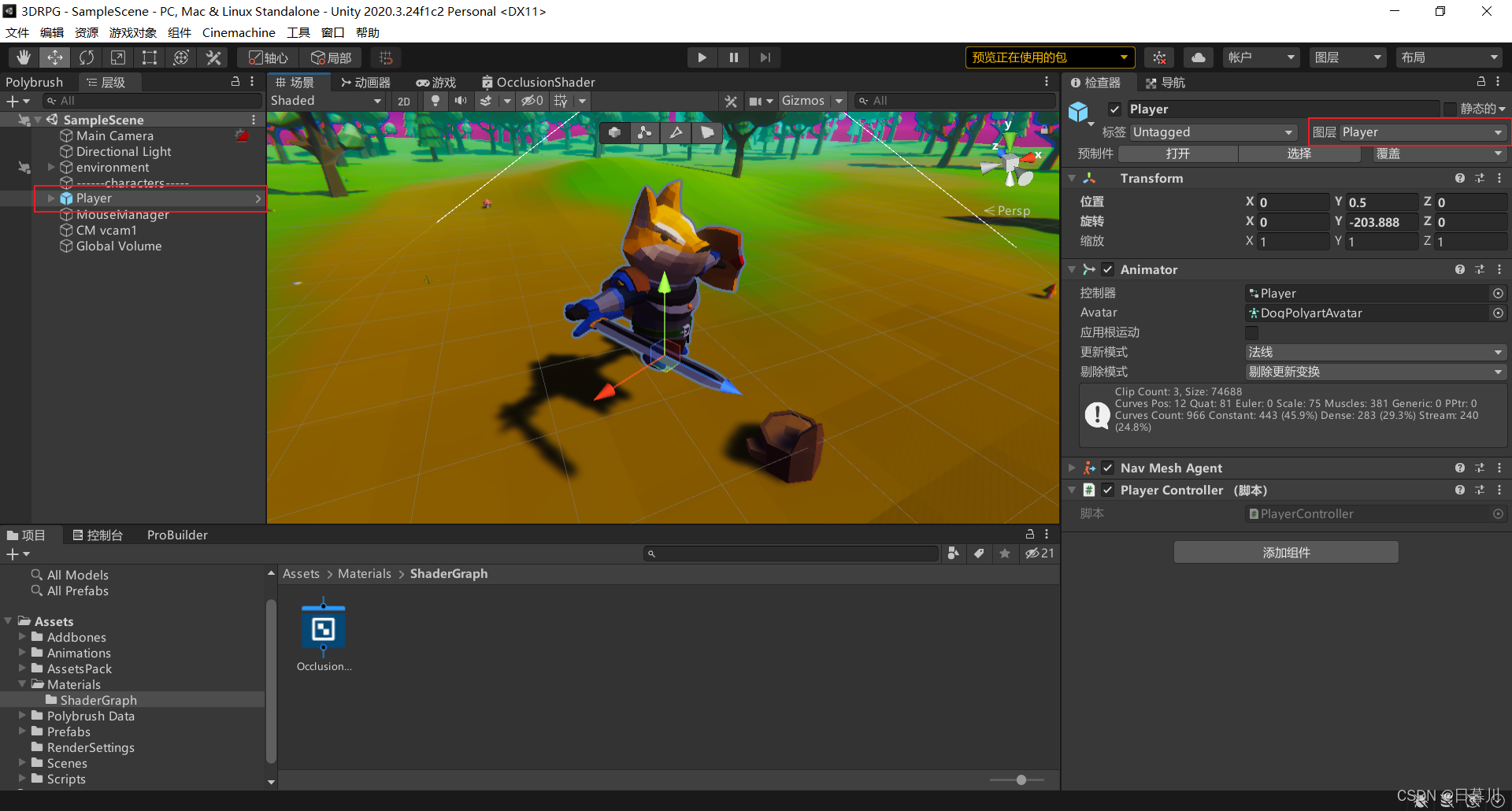Open Transform component help icon
Image resolution: width=1512 pixels, height=811 pixels.
tap(1460, 179)
